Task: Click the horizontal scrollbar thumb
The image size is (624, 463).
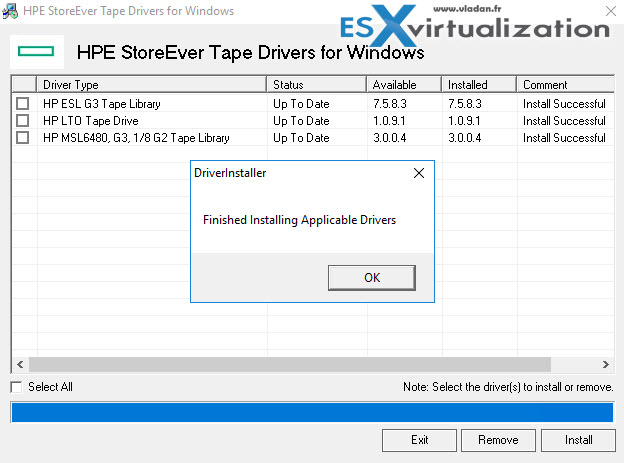Action: click(x=290, y=364)
